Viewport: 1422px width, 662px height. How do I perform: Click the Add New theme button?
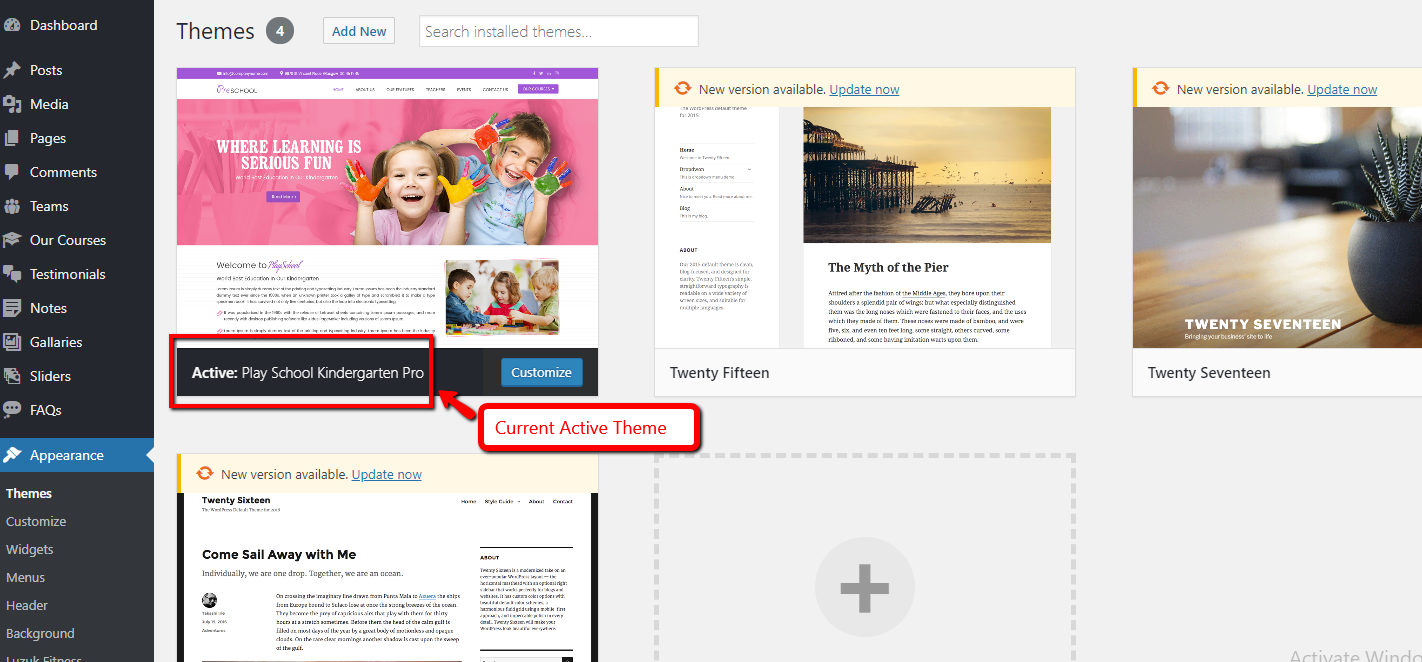(359, 31)
